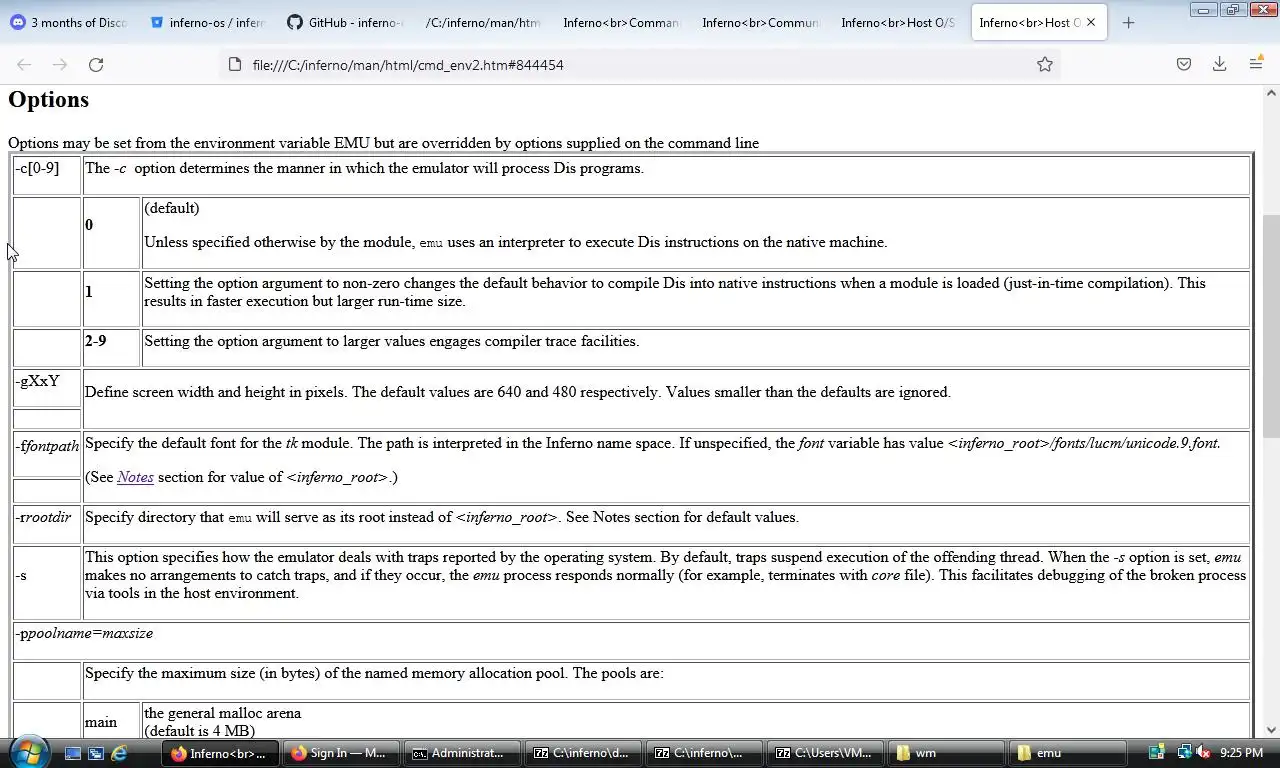The width and height of the screenshot is (1280, 768).
Task: Click the scrollbar up arrow
Action: click(x=1271, y=93)
